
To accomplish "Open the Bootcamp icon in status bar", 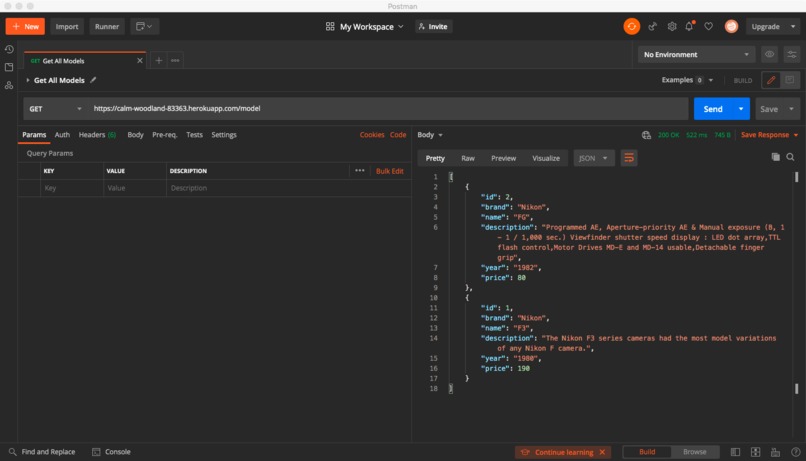I will click(x=775, y=452).
